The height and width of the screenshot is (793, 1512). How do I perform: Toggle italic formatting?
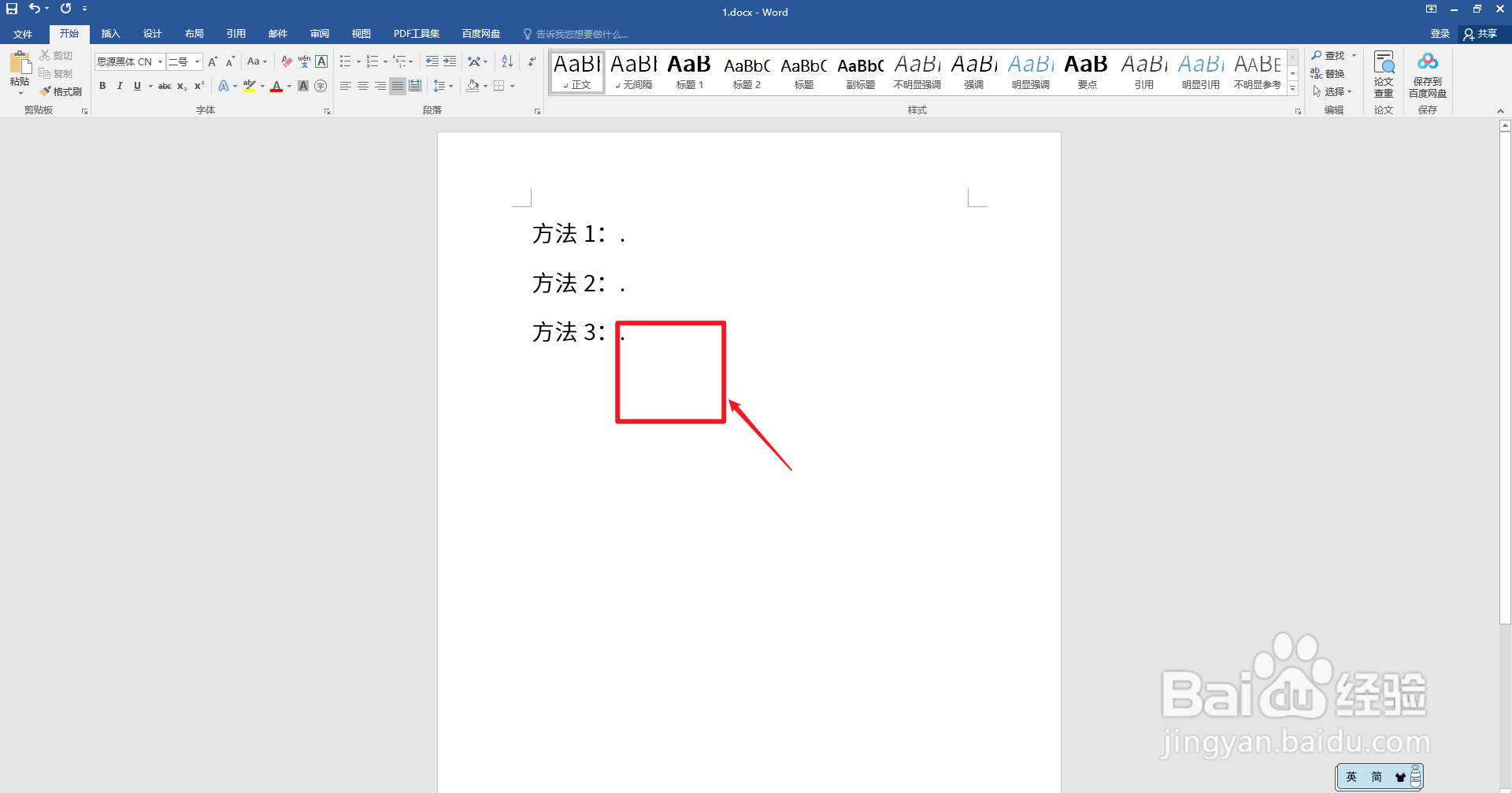click(x=120, y=86)
